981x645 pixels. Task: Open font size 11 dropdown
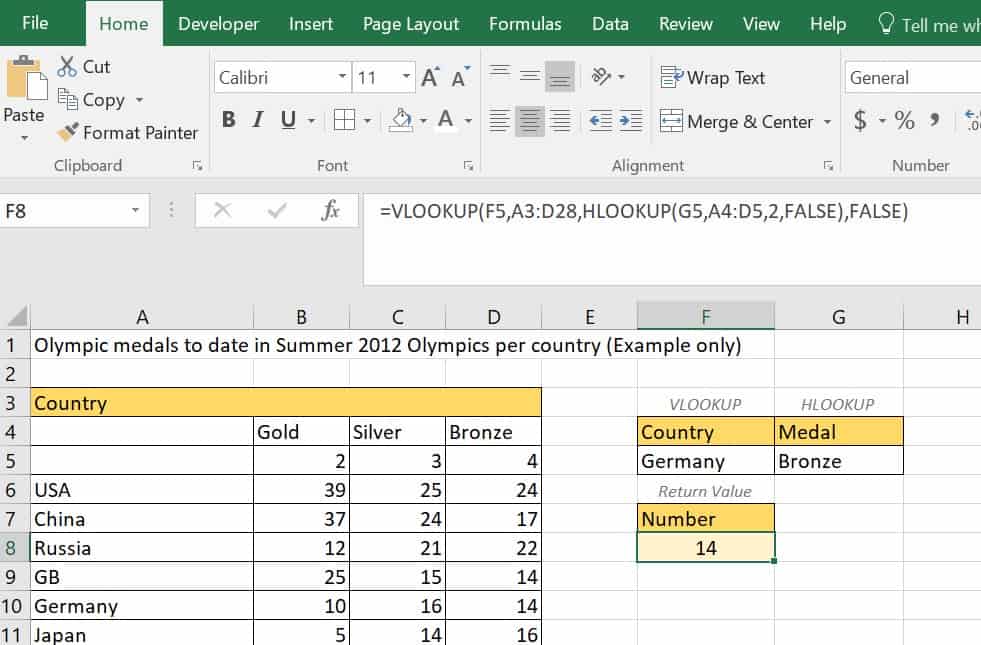[x=406, y=77]
